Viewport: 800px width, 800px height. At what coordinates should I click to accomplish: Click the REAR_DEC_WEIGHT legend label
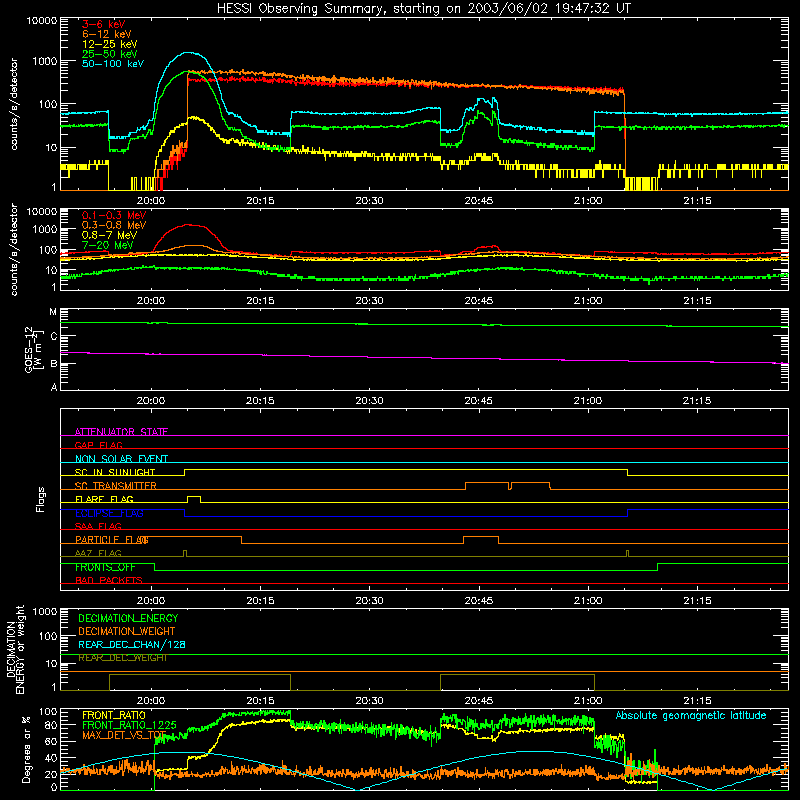[x=123, y=658]
